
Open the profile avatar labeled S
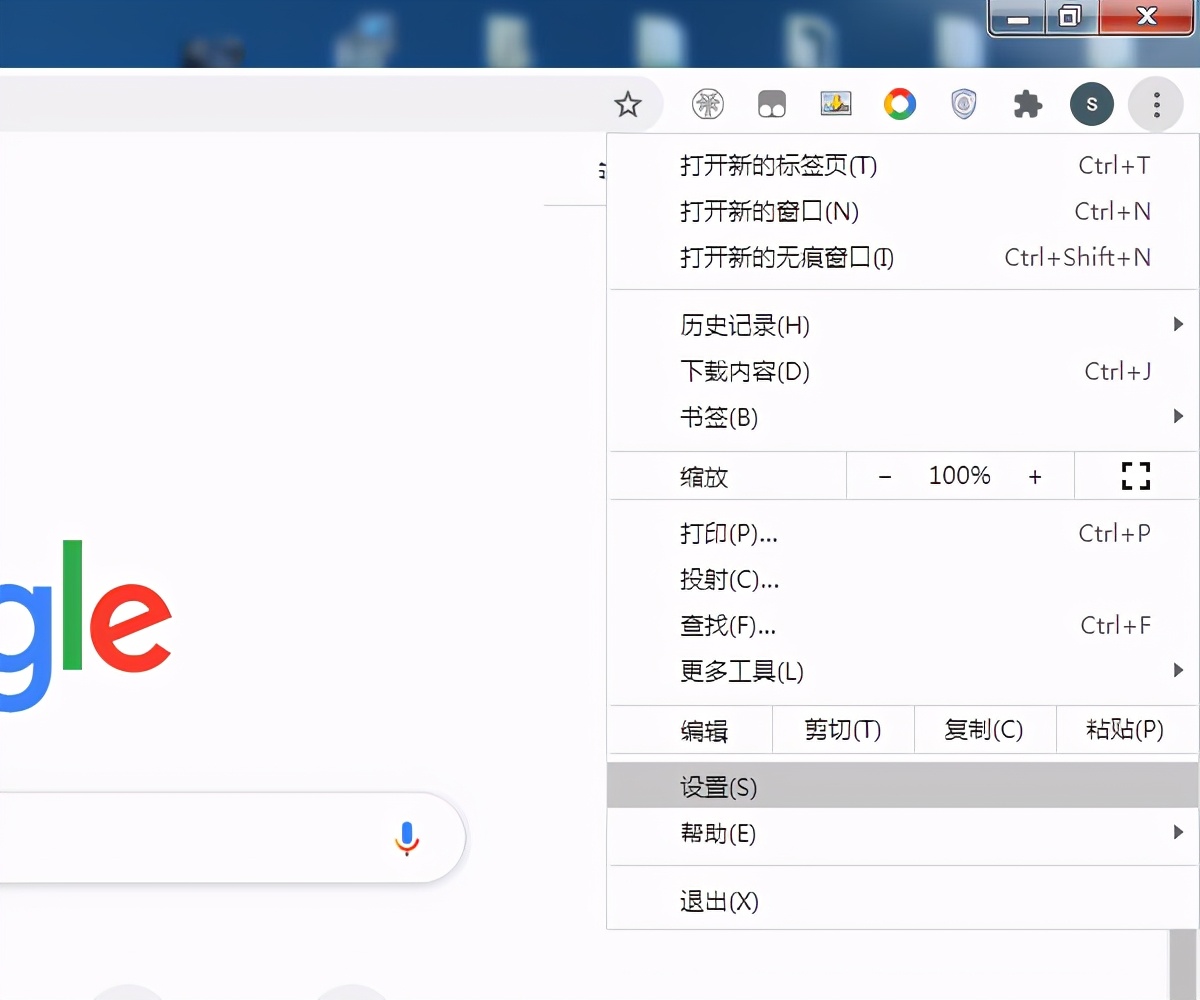[x=1091, y=103]
